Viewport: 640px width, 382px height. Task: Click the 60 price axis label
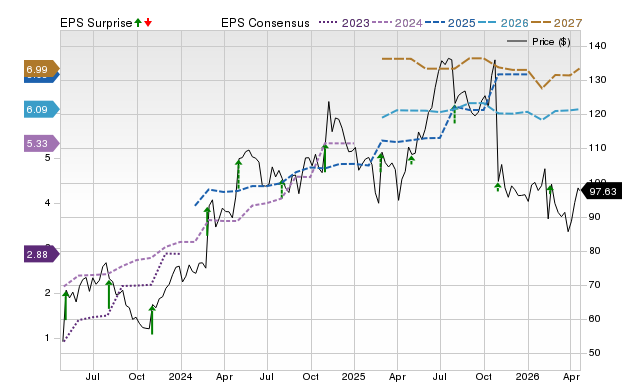pos(594,319)
